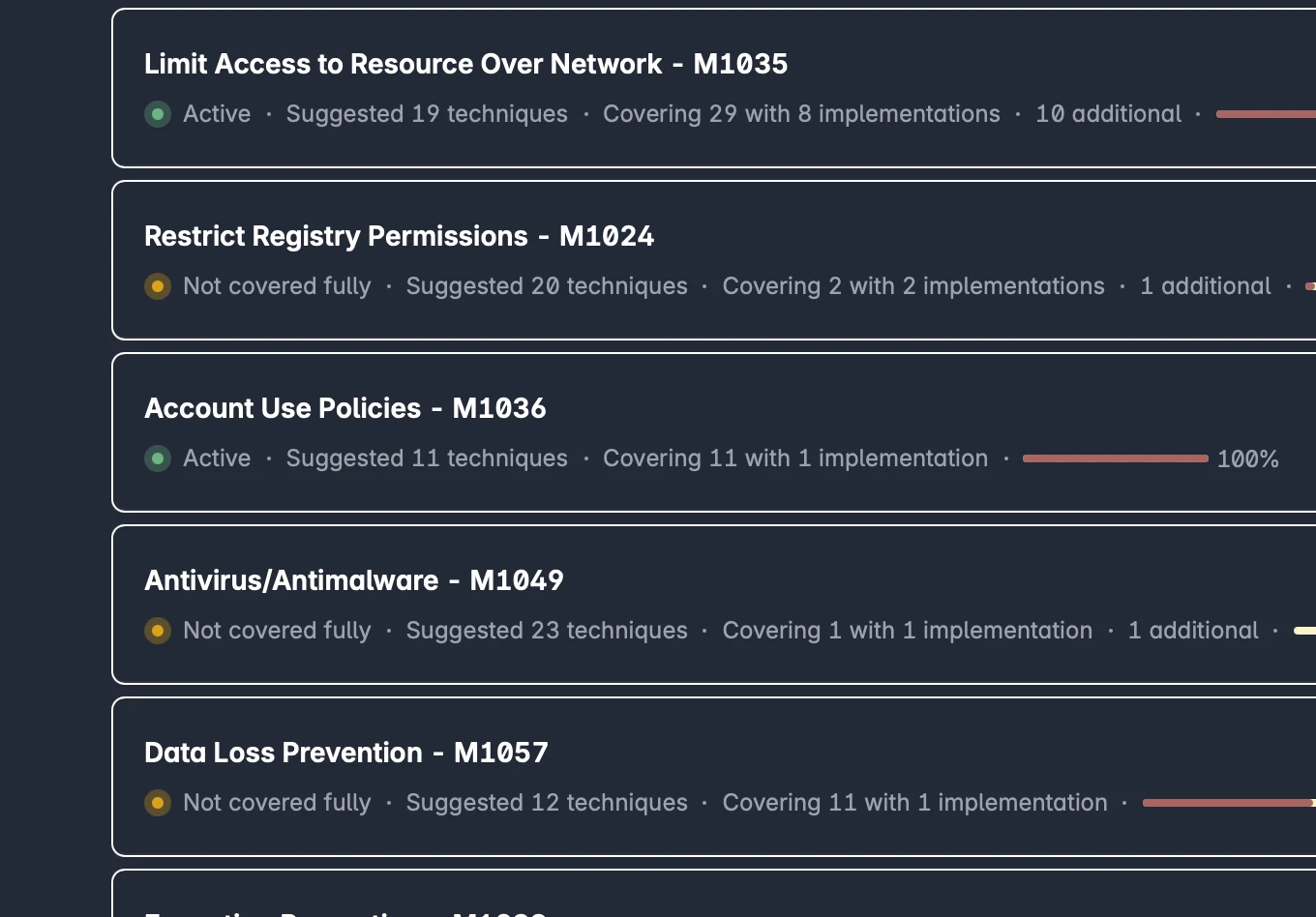Click the 100% label on Account Use Policies
The image size is (1316, 917).
tap(1248, 458)
